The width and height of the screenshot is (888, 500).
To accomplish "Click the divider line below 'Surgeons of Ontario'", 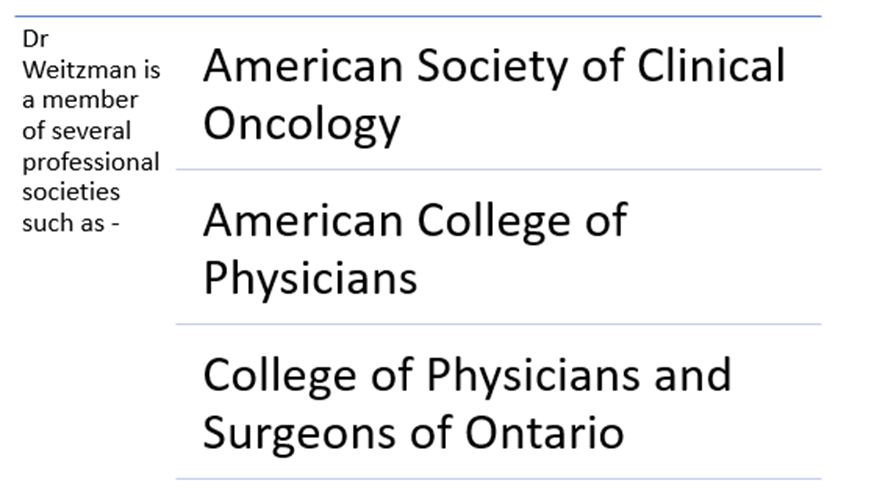I will coord(498,479).
